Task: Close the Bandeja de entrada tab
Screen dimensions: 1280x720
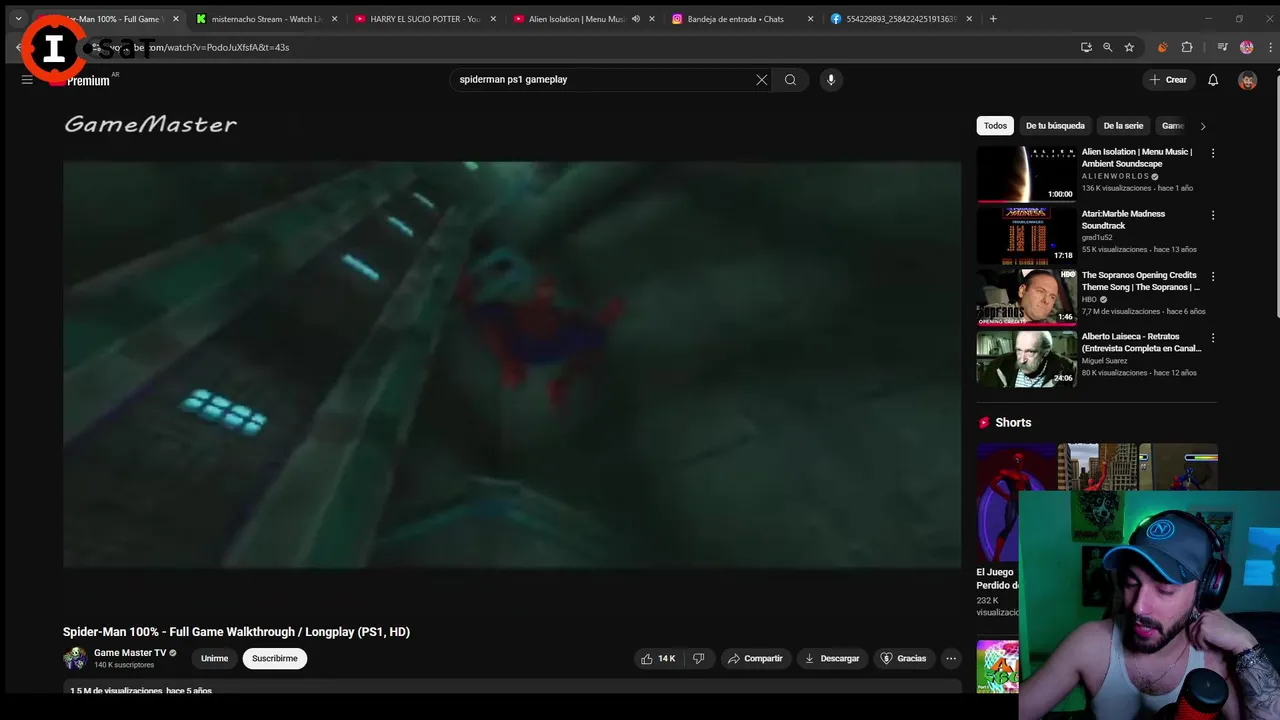Action: [811, 19]
